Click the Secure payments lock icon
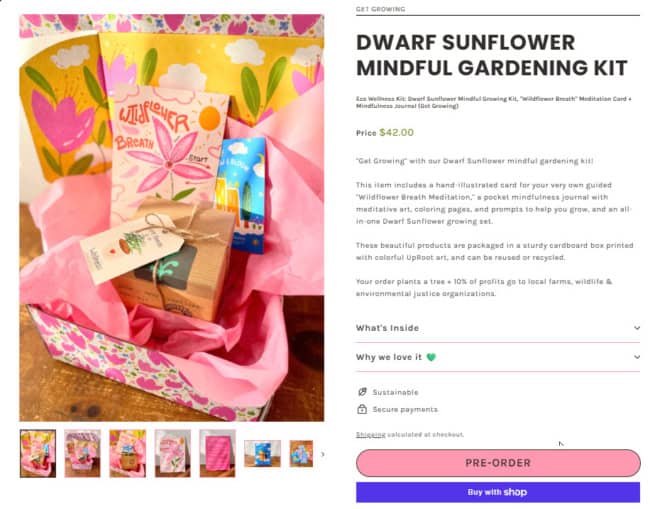 [362, 409]
